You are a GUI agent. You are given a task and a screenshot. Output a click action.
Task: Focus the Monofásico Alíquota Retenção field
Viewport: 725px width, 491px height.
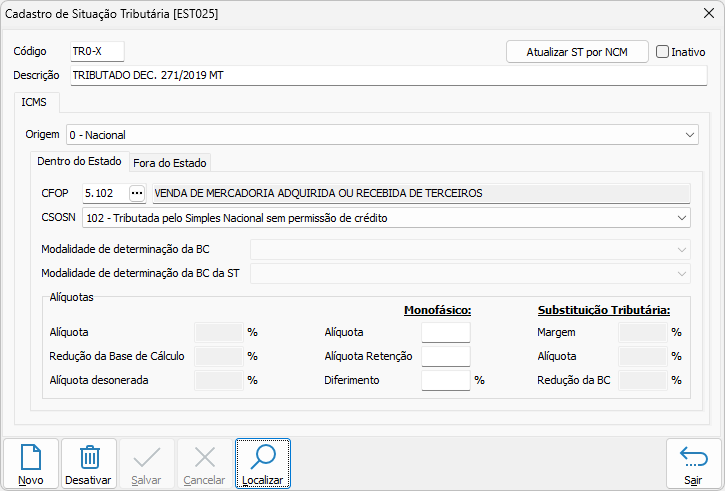pyautogui.click(x=445, y=356)
